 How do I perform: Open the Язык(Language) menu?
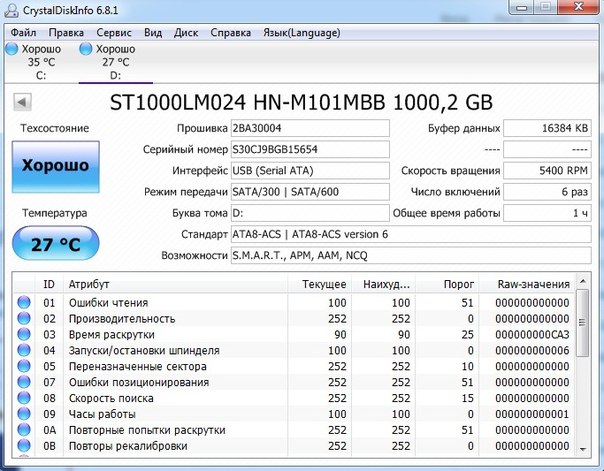click(301, 31)
